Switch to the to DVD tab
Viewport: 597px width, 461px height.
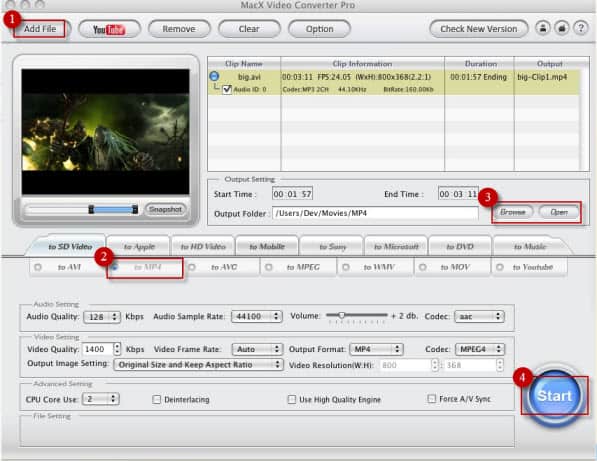tap(460, 247)
